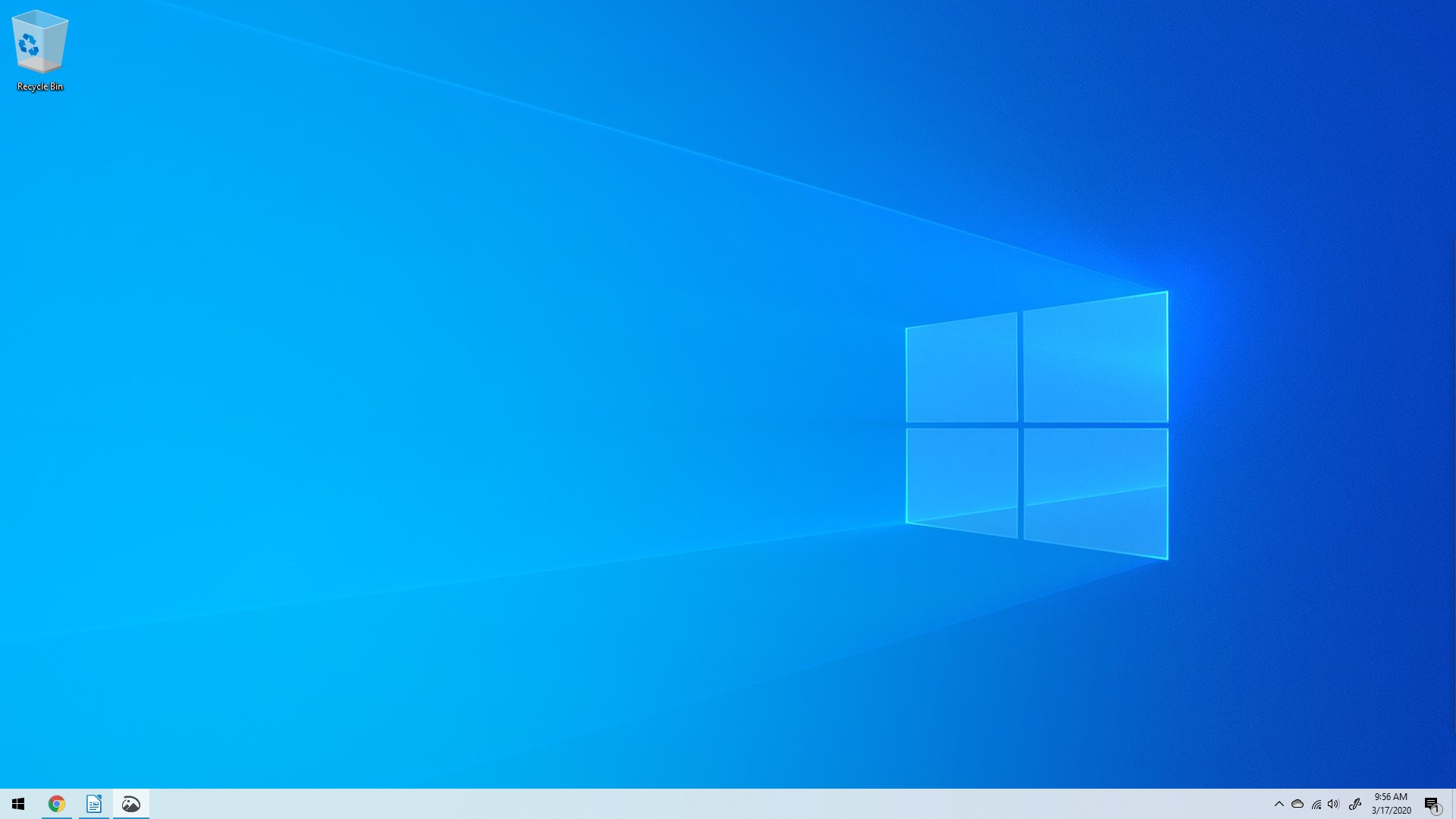The width and height of the screenshot is (1456, 819).
Task: Open the Wi-Fi network flyout
Action: tap(1316, 804)
